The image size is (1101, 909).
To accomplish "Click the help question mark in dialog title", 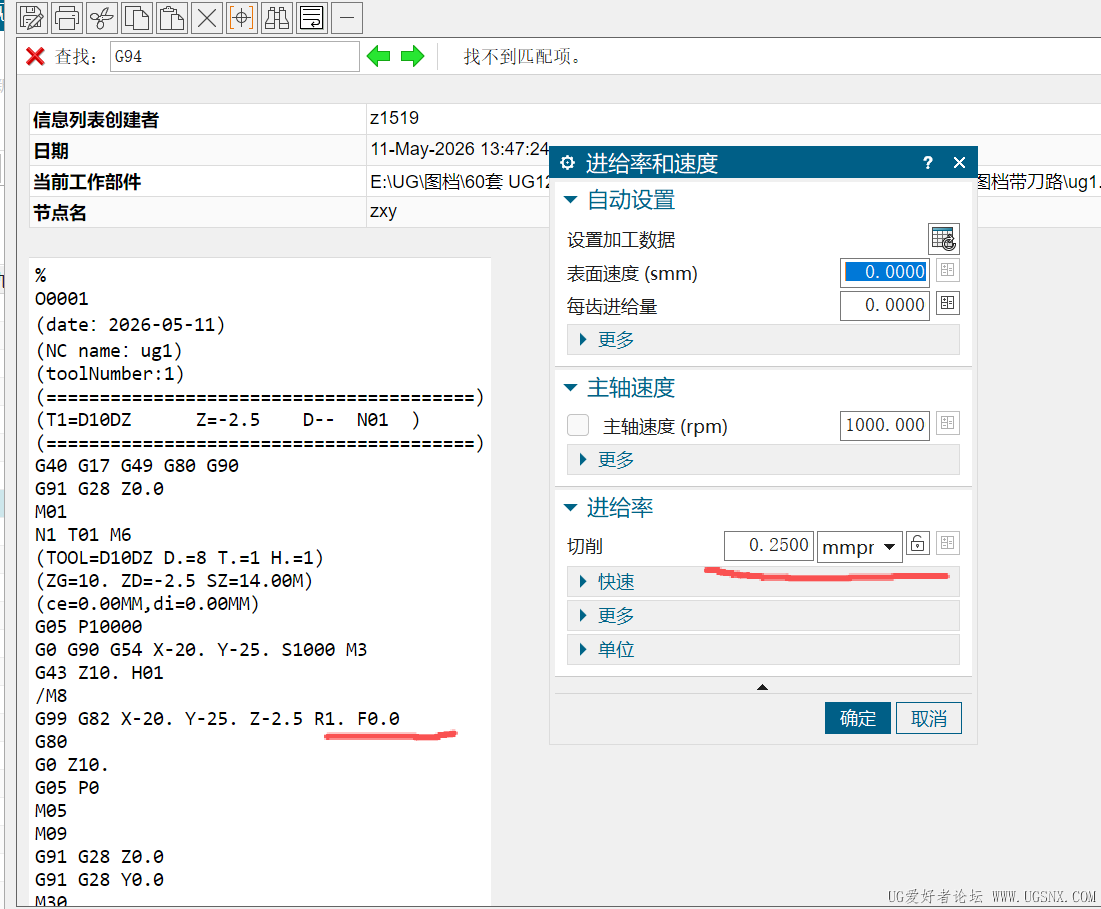I will (928, 163).
